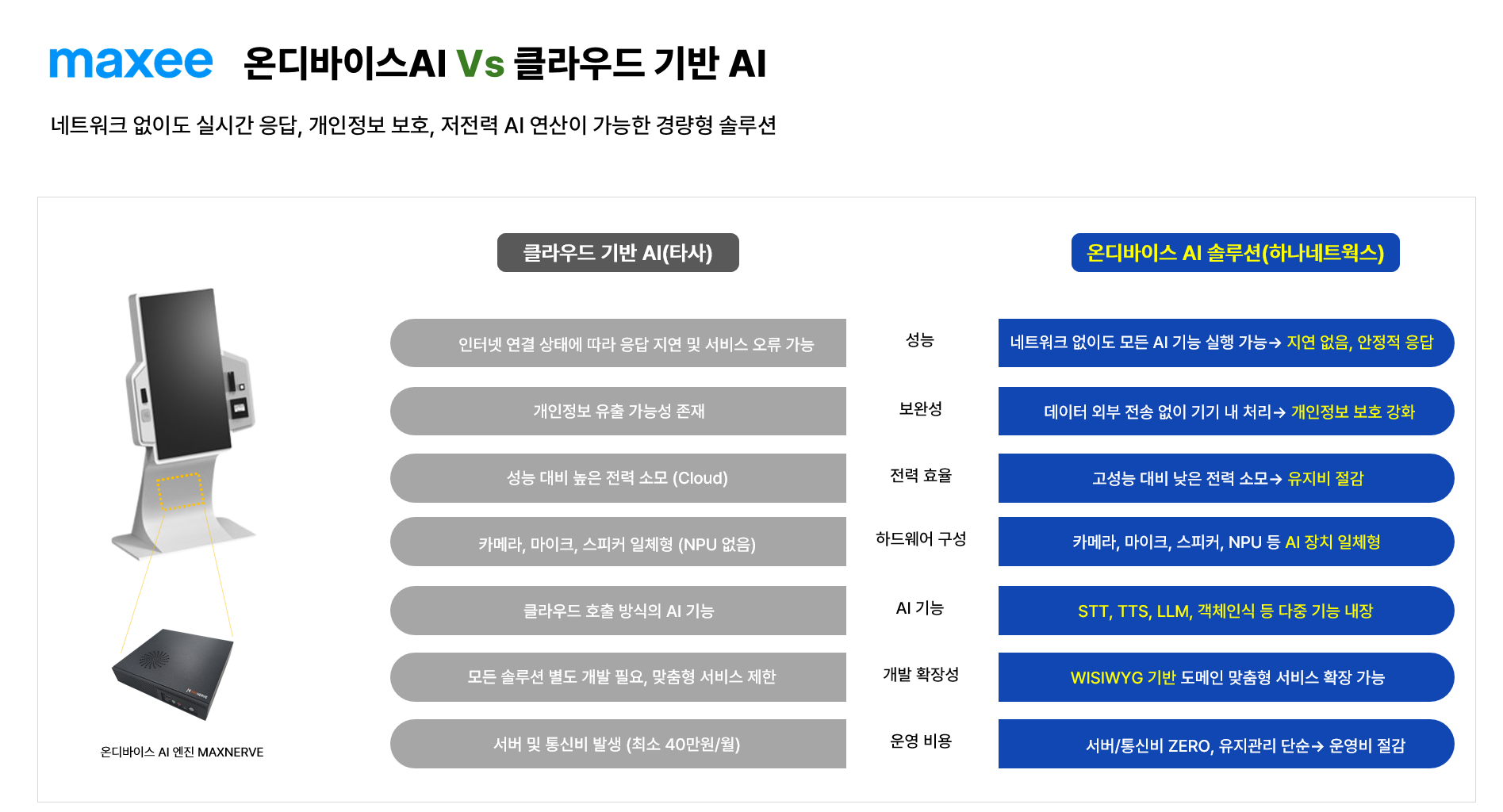Click the blue 고성능 대비 낮은 전력 소모 bar
The image size is (1503, 812).
(x=1226, y=478)
